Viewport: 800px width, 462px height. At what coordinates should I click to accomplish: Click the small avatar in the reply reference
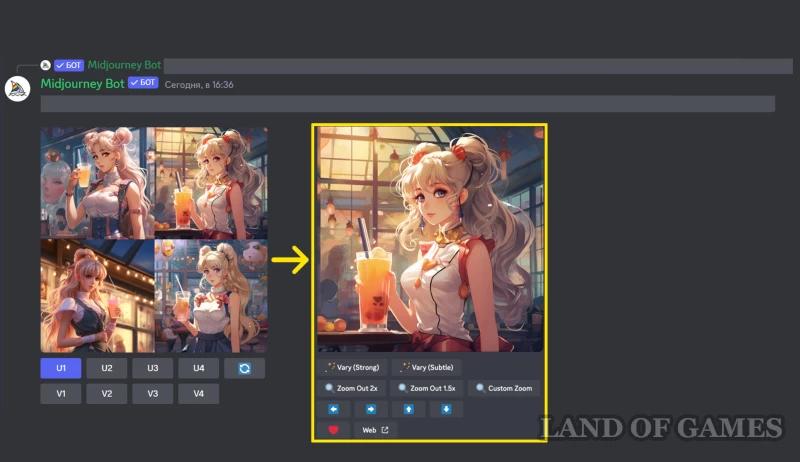45,65
